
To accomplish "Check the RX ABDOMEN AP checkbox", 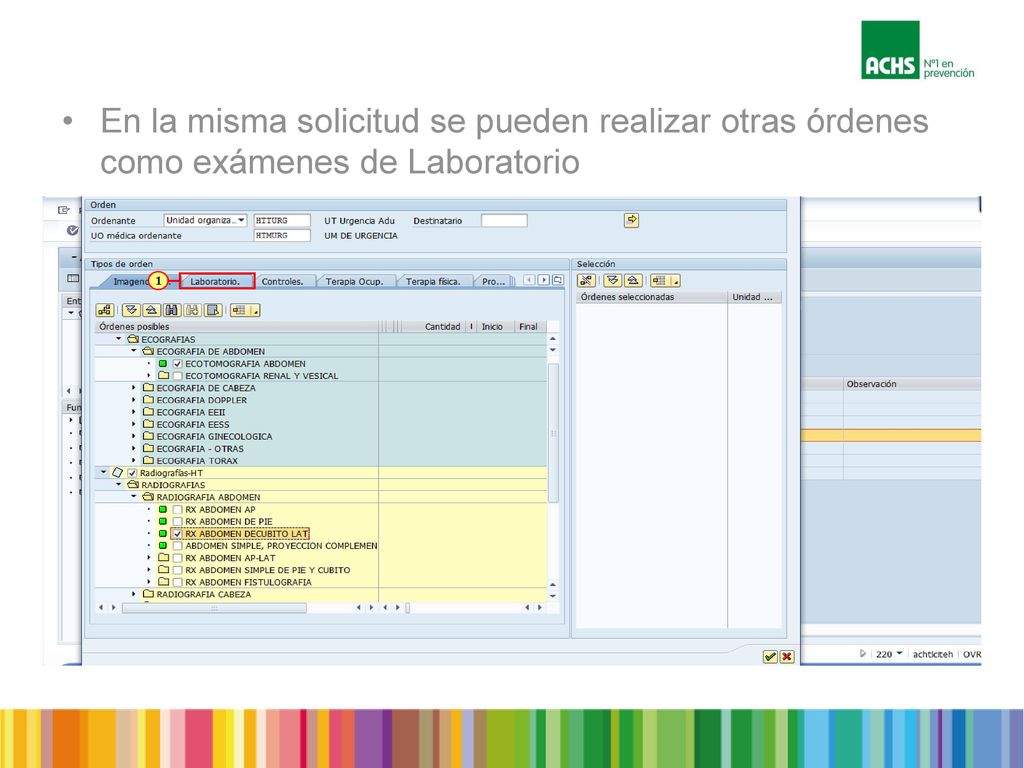I will coord(177,509).
